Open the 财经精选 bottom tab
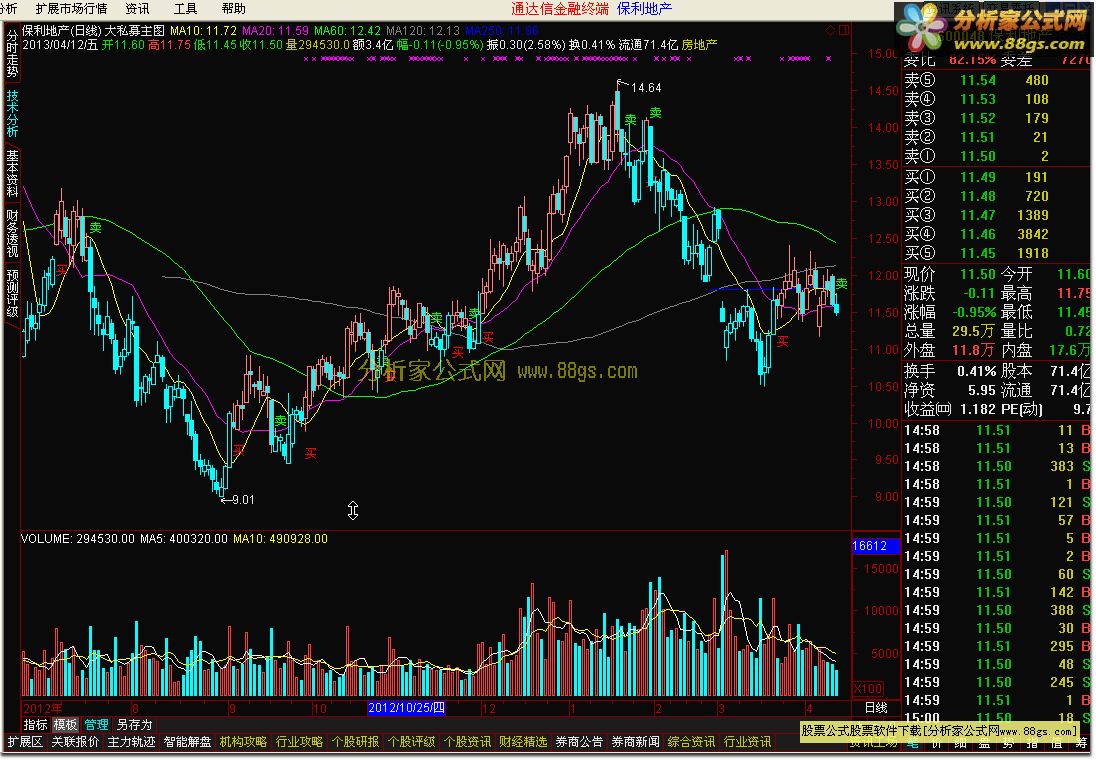This screenshot has height=760, width=1096. coord(523,742)
